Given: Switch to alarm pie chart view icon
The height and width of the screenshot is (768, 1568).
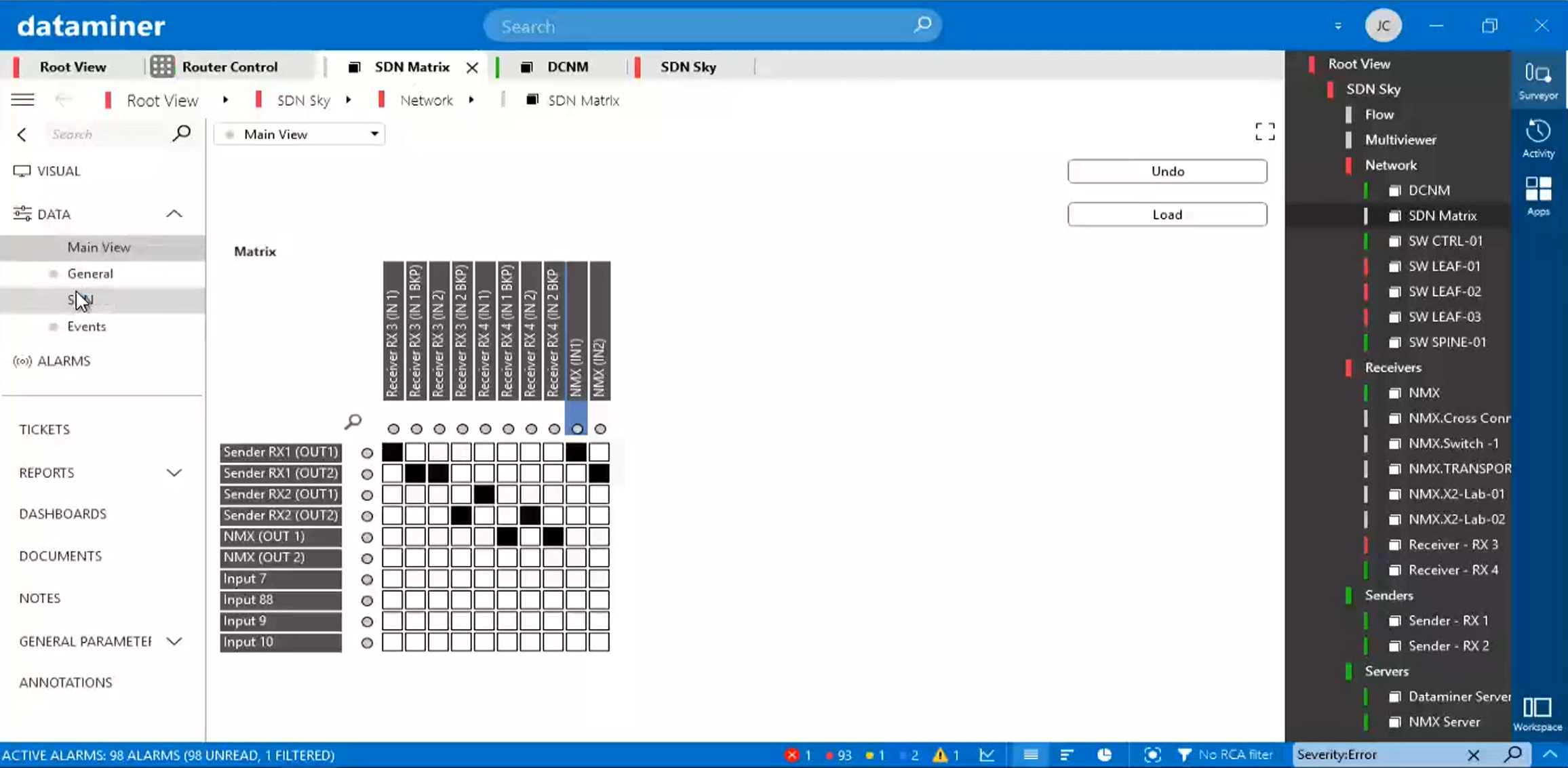Looking at the screenshot, I should point(1105,754).
